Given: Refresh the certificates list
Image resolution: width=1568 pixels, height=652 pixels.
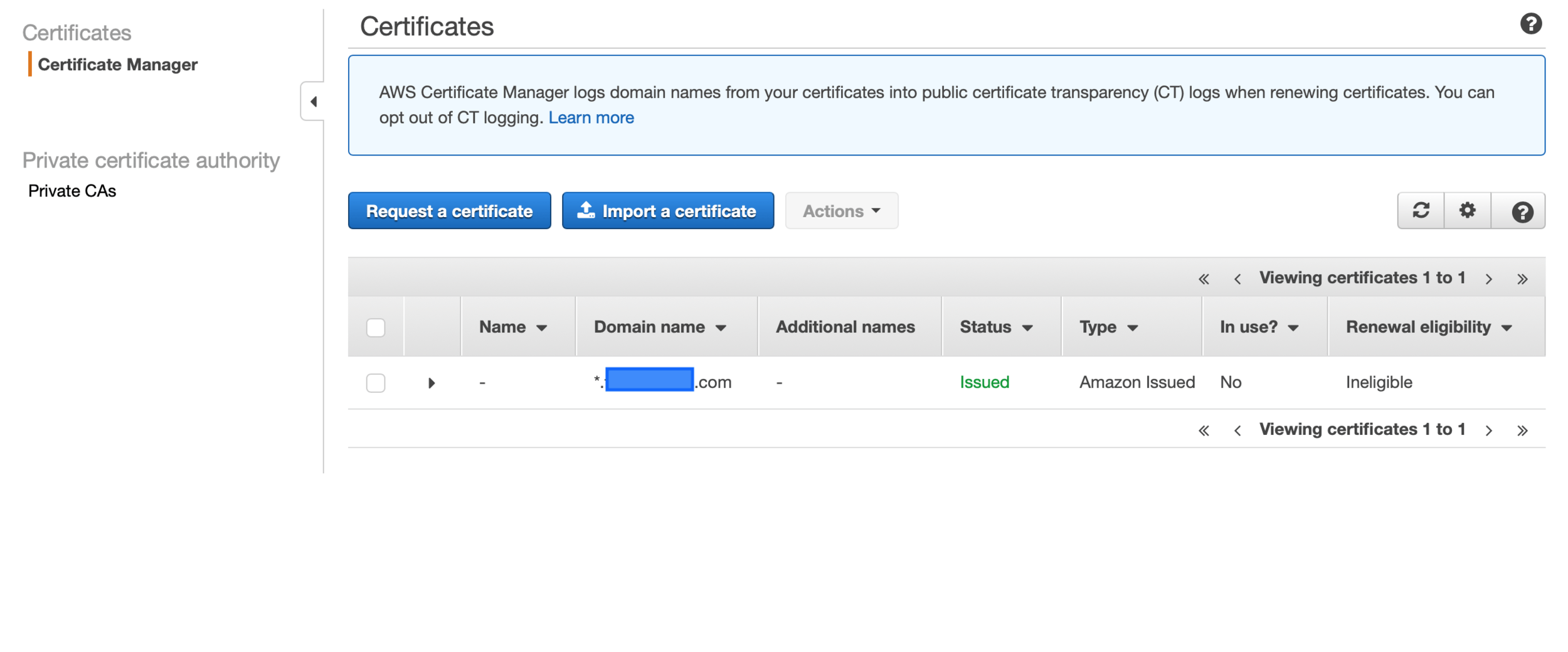Looking at the screenshot, I should point(1421,211).
